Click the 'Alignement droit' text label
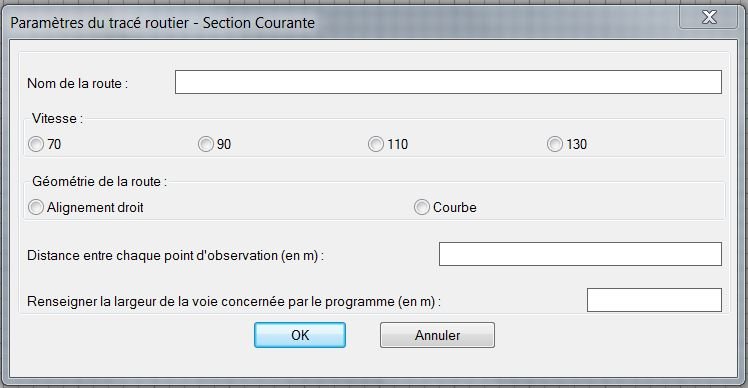 [95, 207]
